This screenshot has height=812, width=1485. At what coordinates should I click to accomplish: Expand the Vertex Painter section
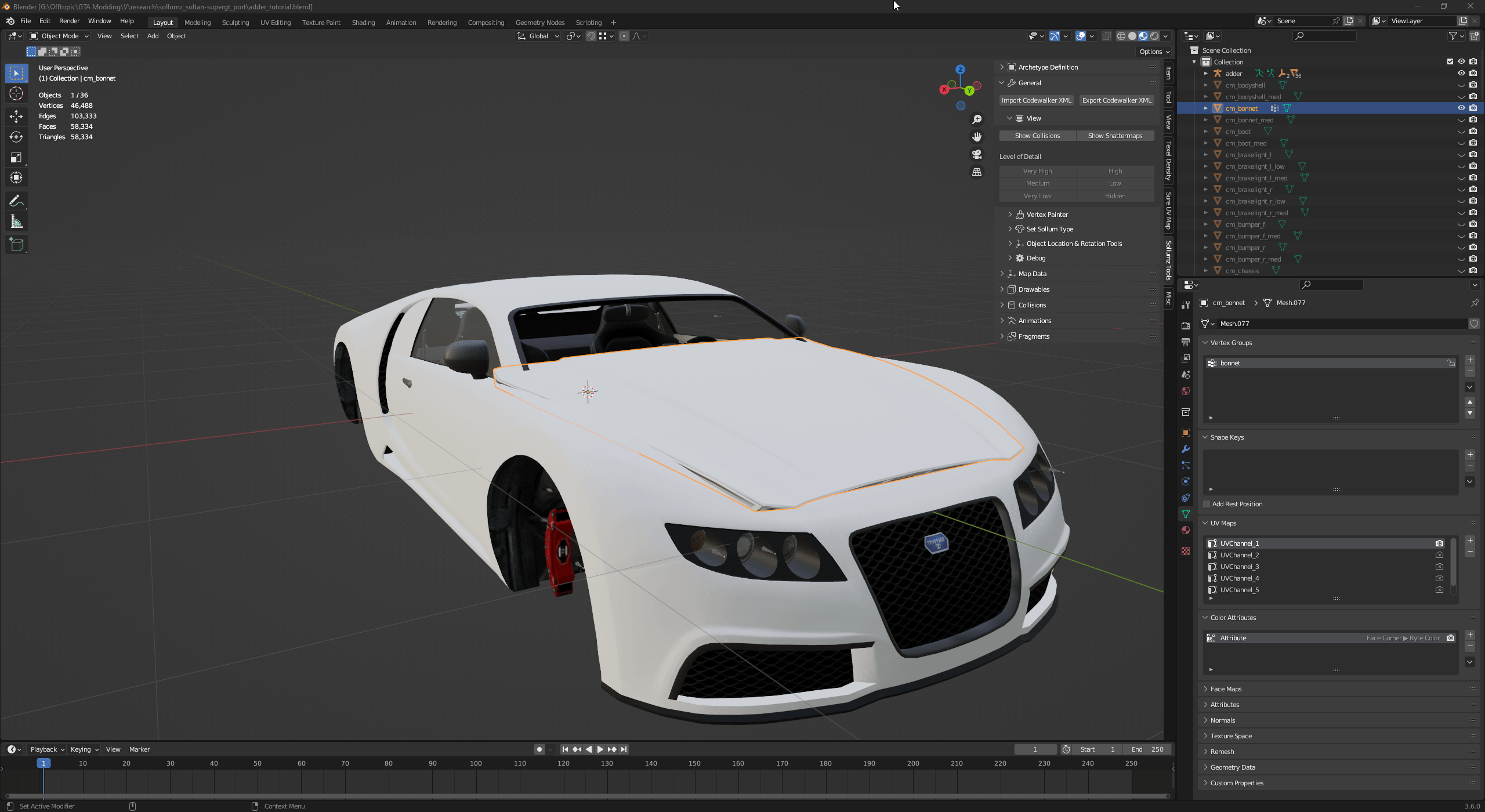click(x=1046, y=215)
